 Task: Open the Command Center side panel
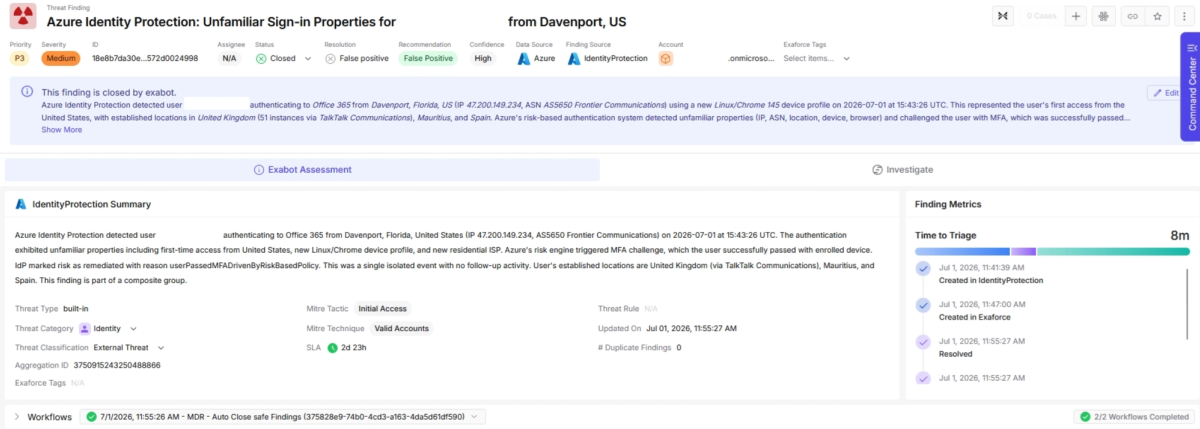(1190, 86)
